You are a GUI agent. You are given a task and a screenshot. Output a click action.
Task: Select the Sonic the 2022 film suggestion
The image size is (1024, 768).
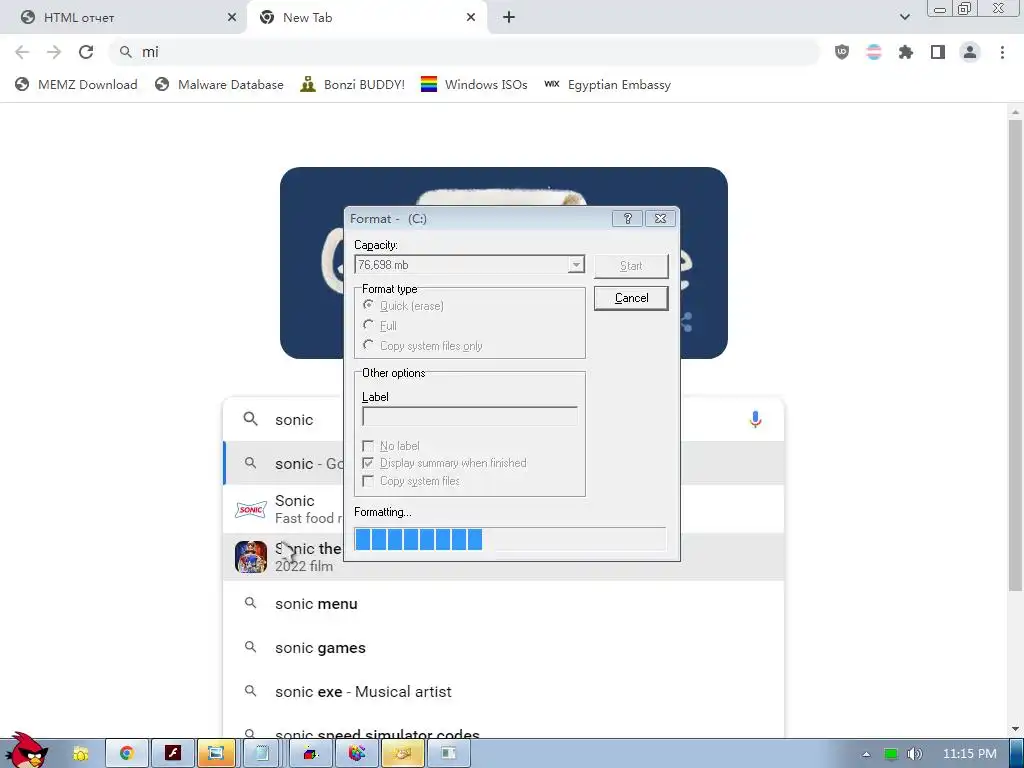point(503,556)
